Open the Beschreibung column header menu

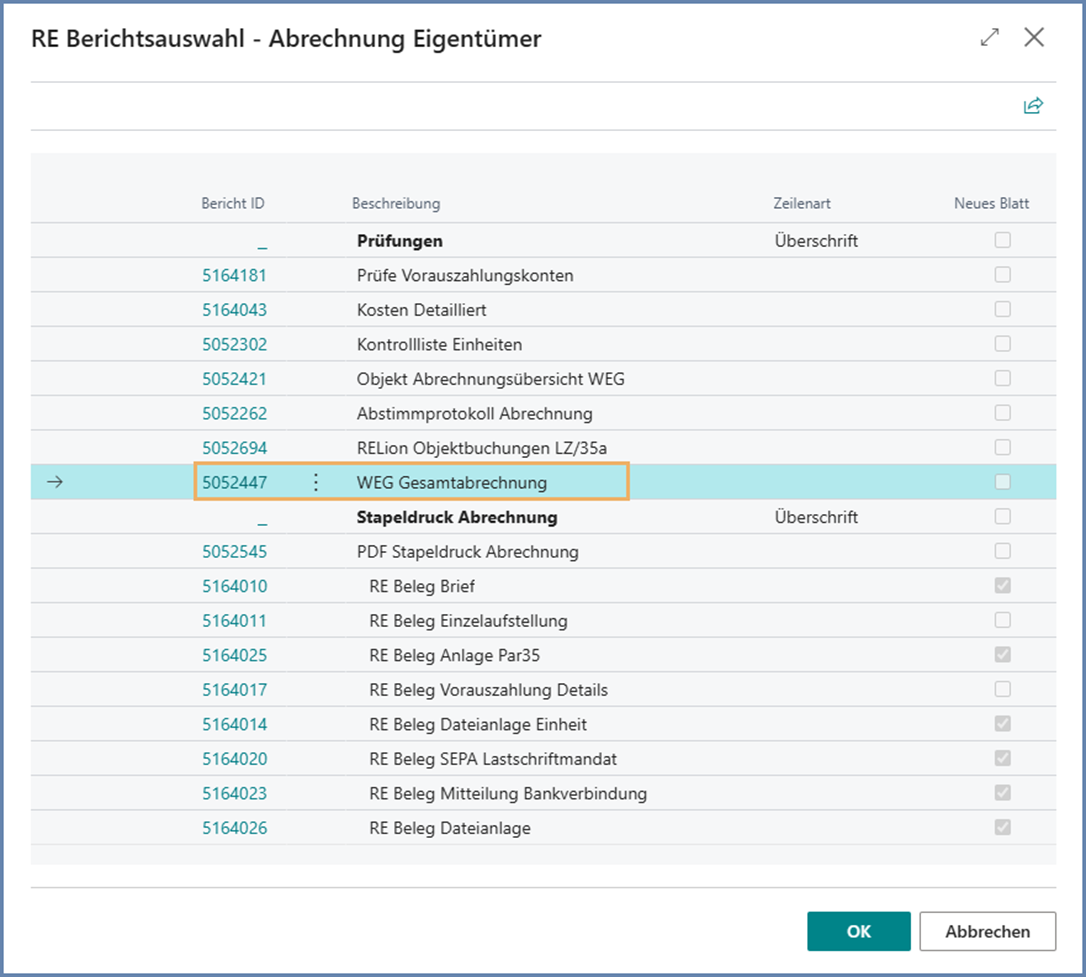coord(396,204)
